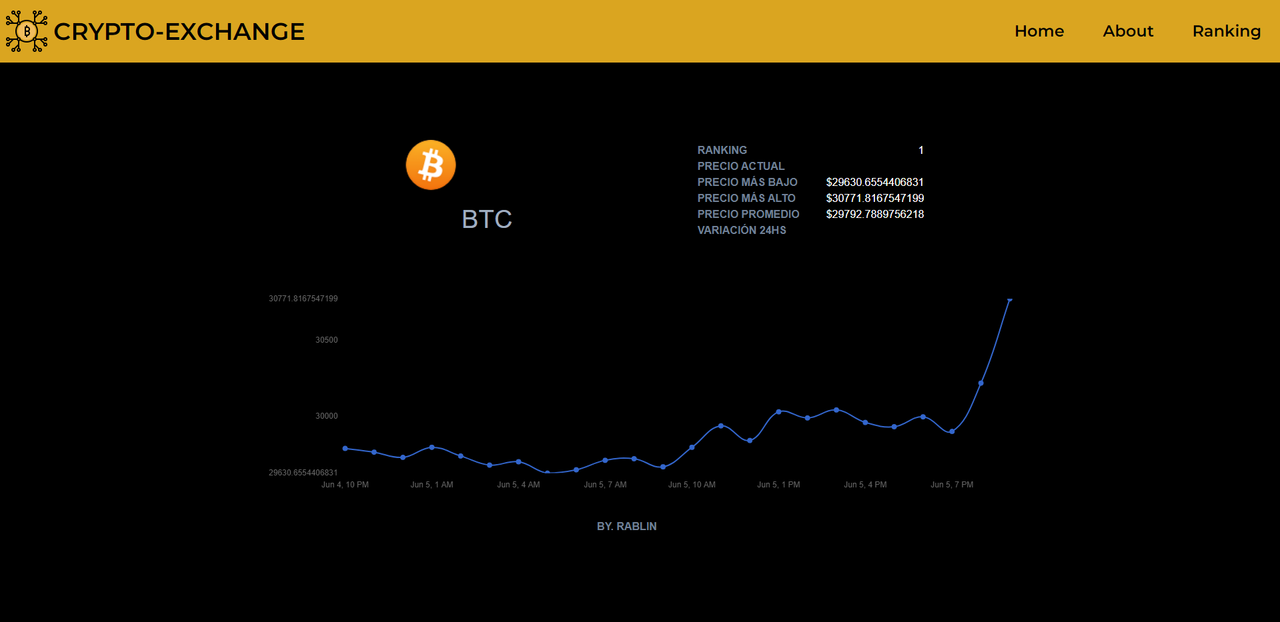Open the Ranking navigation link

1226,31
